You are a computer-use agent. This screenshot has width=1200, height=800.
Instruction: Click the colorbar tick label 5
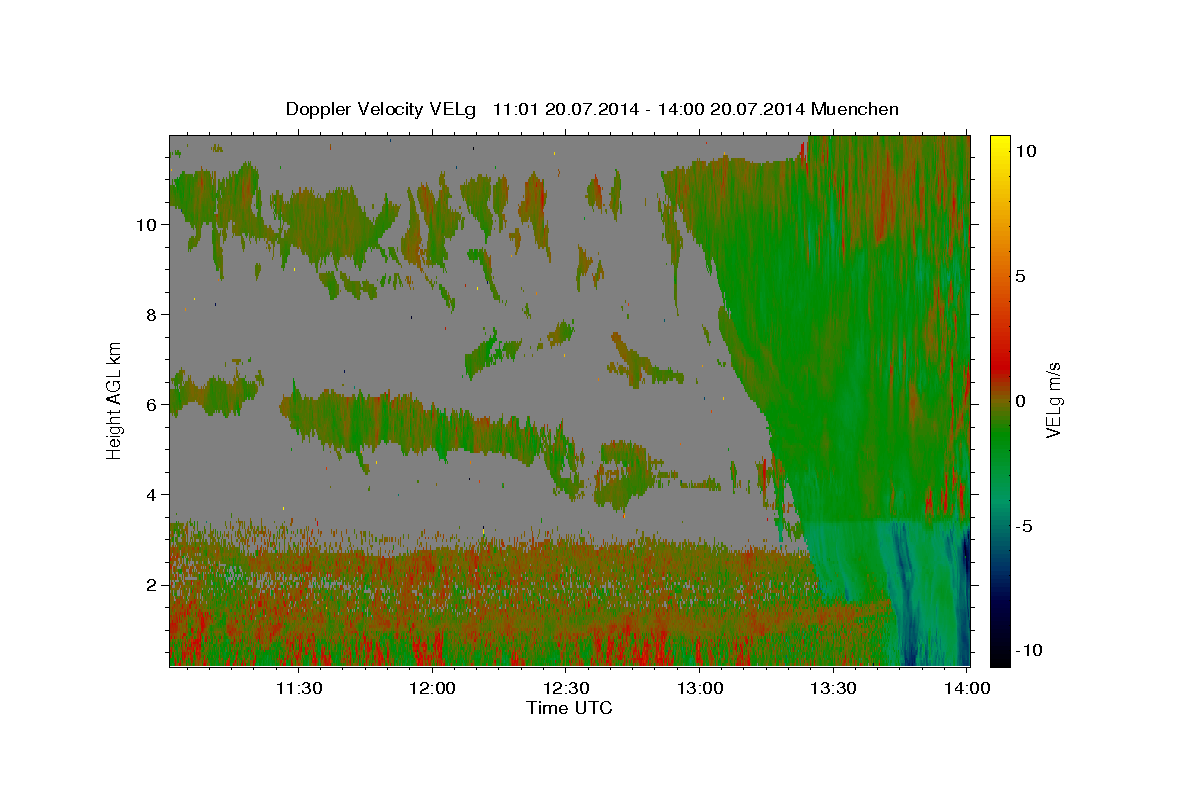(x=1021, y=276)
